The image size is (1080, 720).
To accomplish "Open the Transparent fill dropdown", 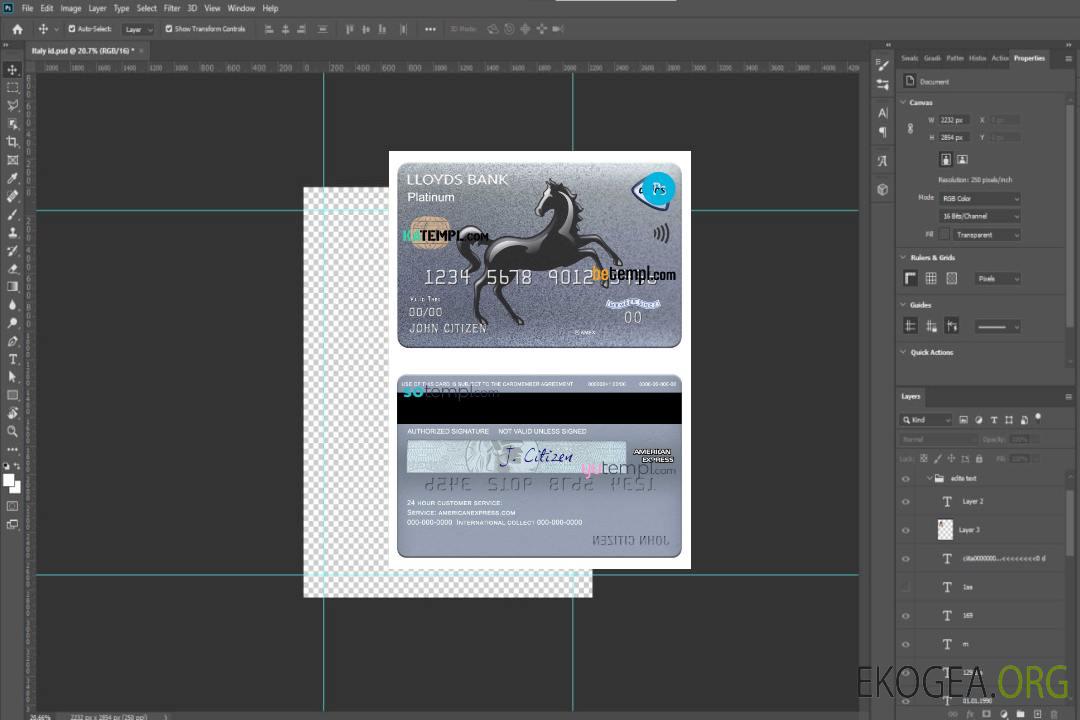I will pos(986,235).
